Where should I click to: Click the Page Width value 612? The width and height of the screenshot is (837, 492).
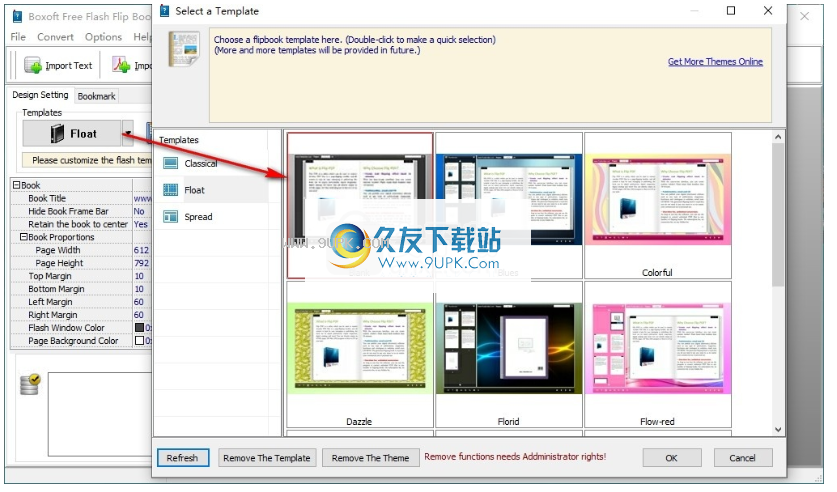pyautogui.click(x=141, y=250)
